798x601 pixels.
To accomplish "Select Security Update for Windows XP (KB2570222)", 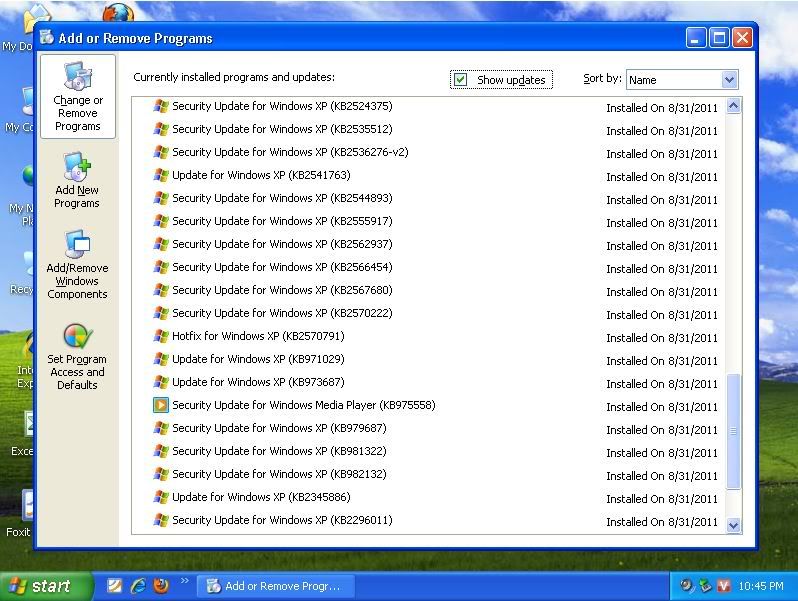I will 282,313.
